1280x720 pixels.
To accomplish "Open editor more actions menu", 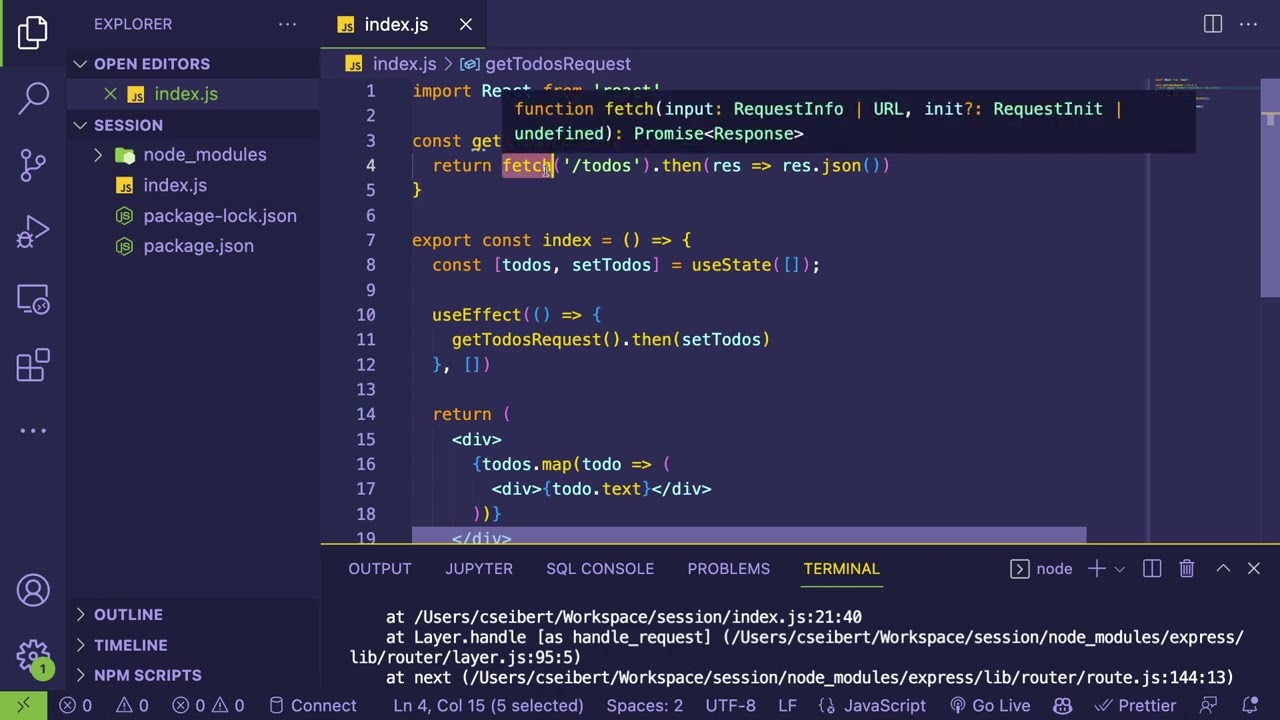I will 1248,24.
